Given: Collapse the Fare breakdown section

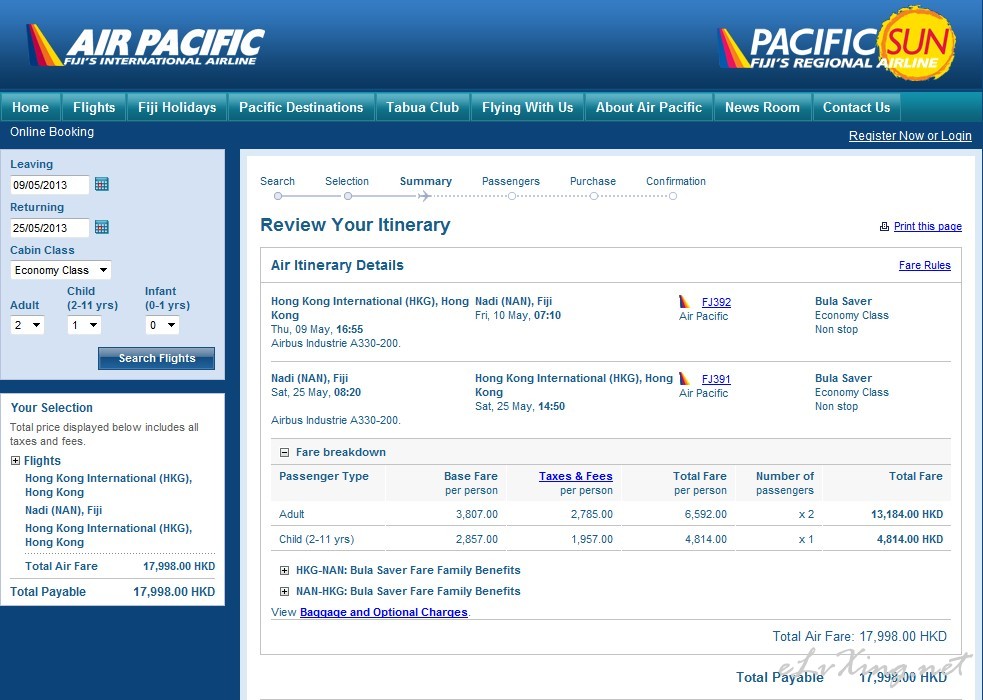Looking at the screenshot, I should coord(284,452).
